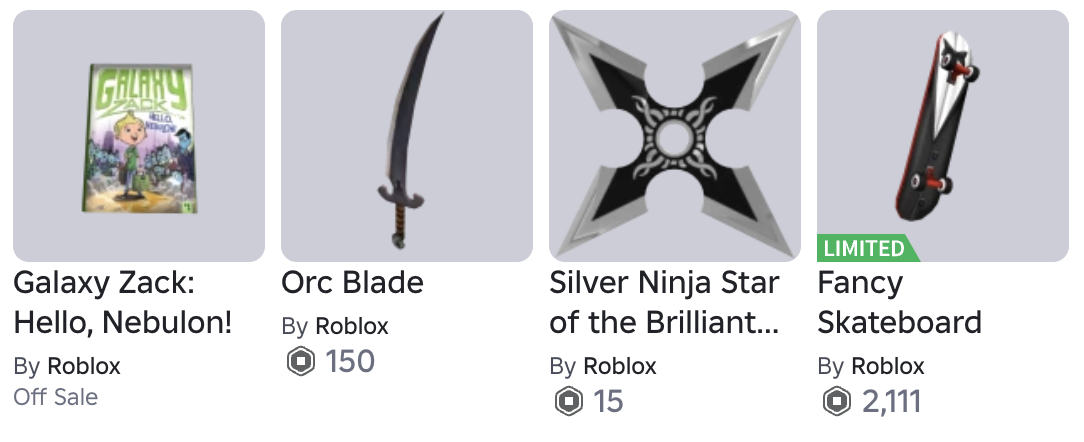Click the 150 price on Orc Blade
1084x442 pixels.
[x=350, y=362]
